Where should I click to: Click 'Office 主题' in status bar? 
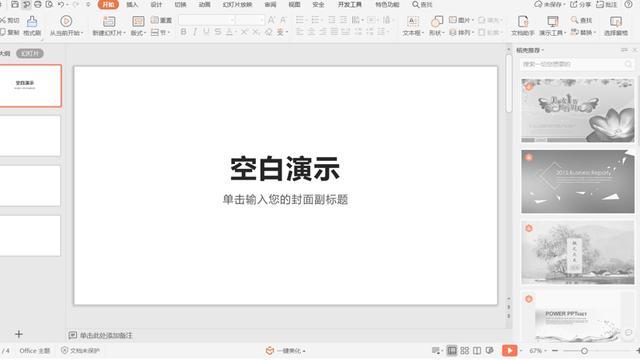pyautogui.click(x=35, y=351)
